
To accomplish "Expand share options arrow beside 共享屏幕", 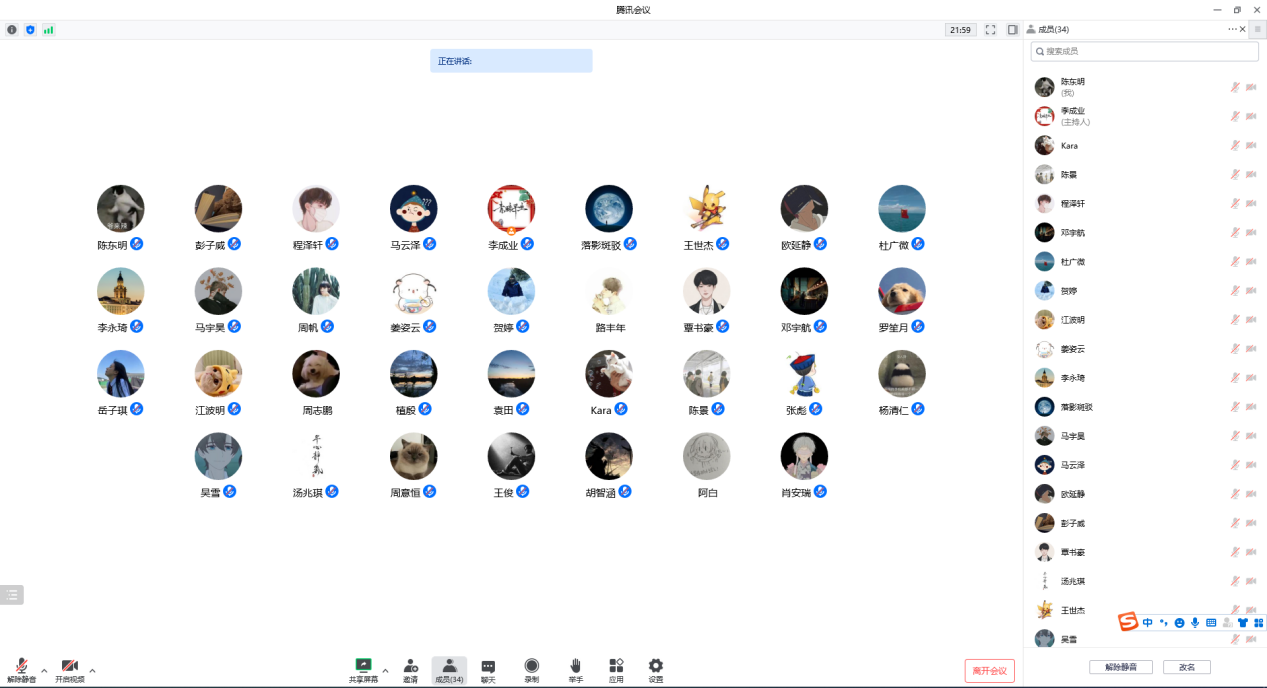I will click(385, 670).
